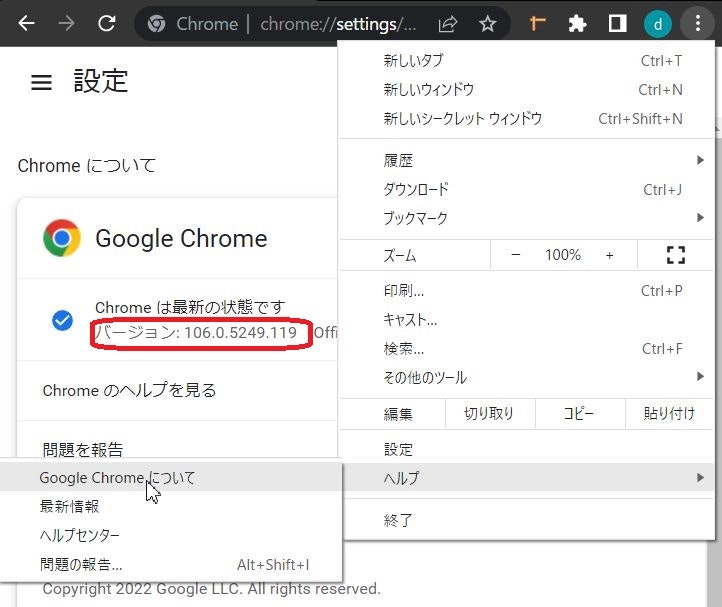Select 新しいタブ menu item
This screenshot has height=607, width=722.
click(527, 60)
